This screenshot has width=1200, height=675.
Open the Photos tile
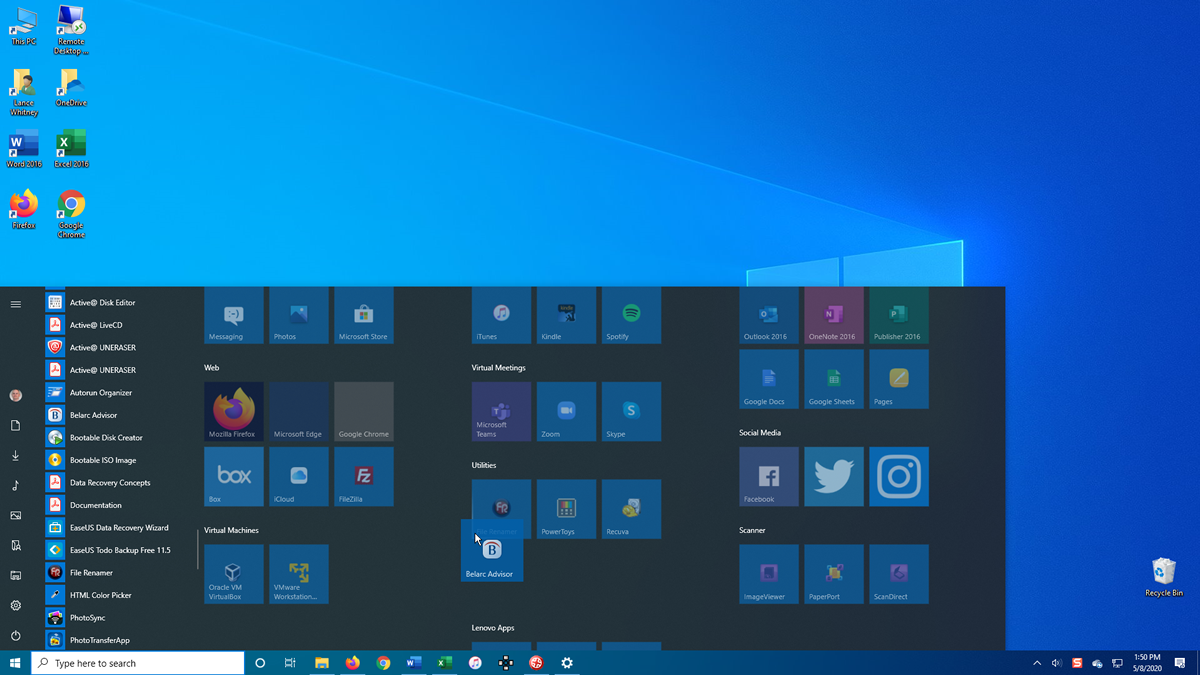click(299, 316)
